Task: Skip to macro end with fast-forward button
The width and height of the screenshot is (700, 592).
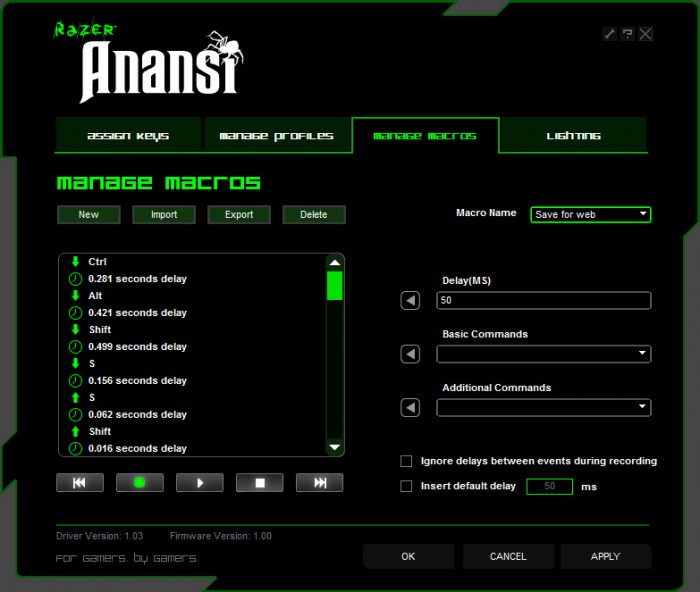Action: click(320, 483)
